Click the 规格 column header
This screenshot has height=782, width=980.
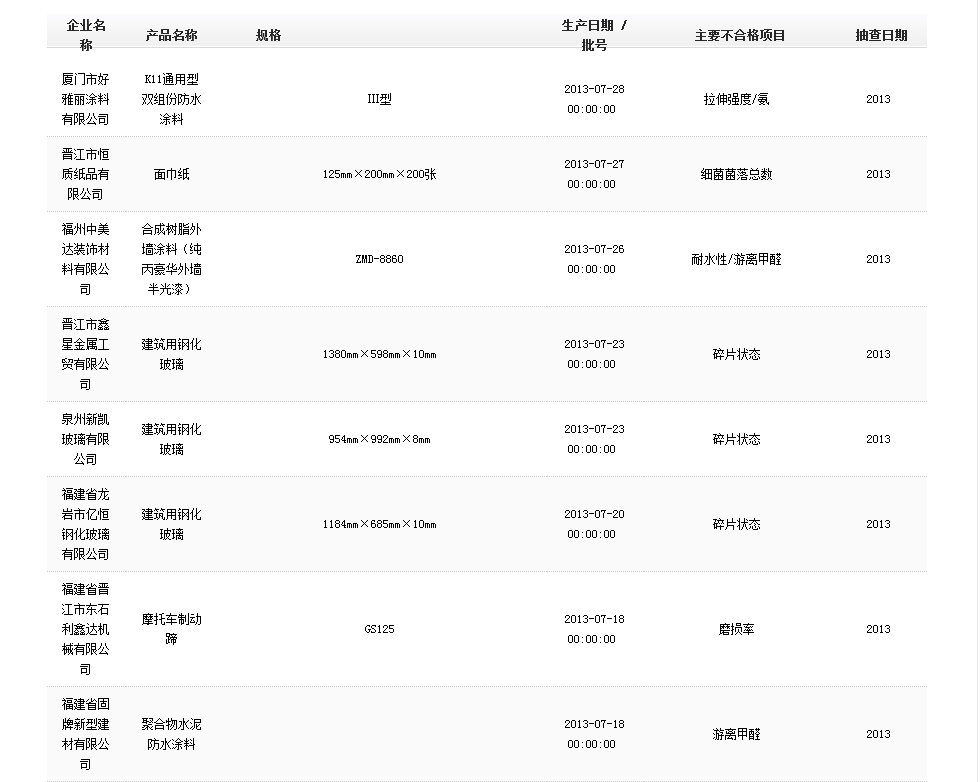click(268, 35)
